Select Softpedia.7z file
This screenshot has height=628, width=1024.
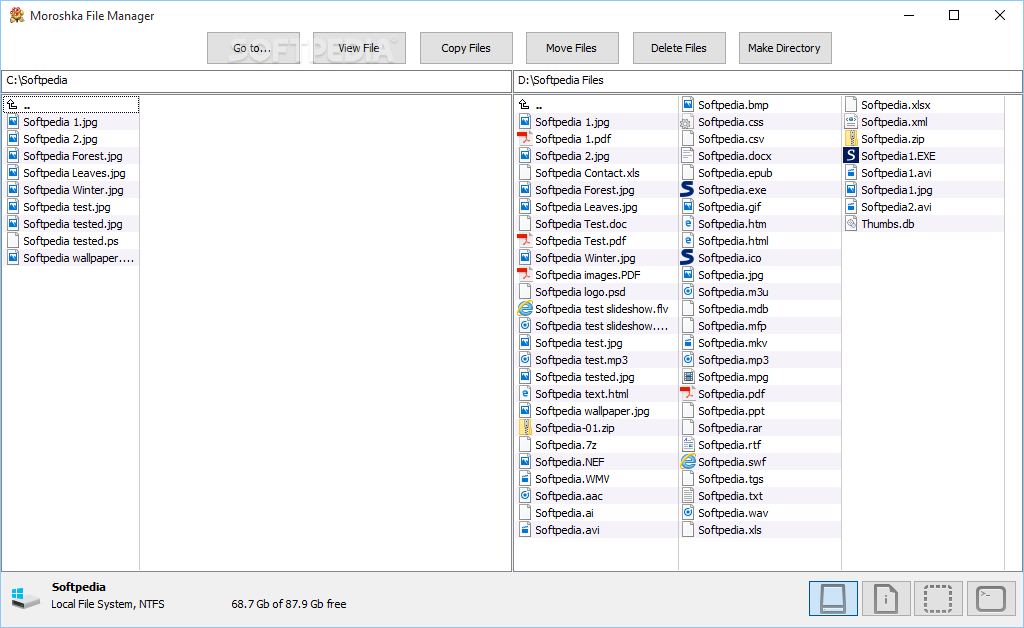pos(596,445)
